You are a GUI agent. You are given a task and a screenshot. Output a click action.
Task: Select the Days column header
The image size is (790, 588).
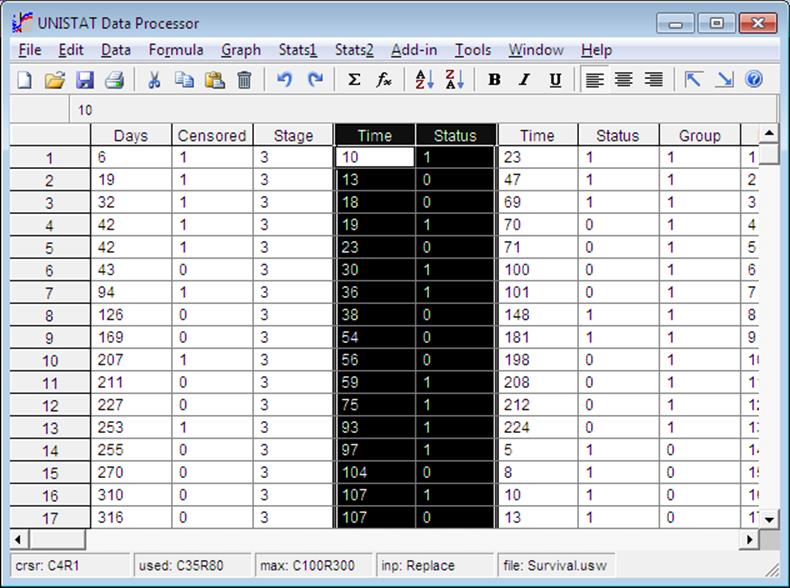tap(131, 135)
